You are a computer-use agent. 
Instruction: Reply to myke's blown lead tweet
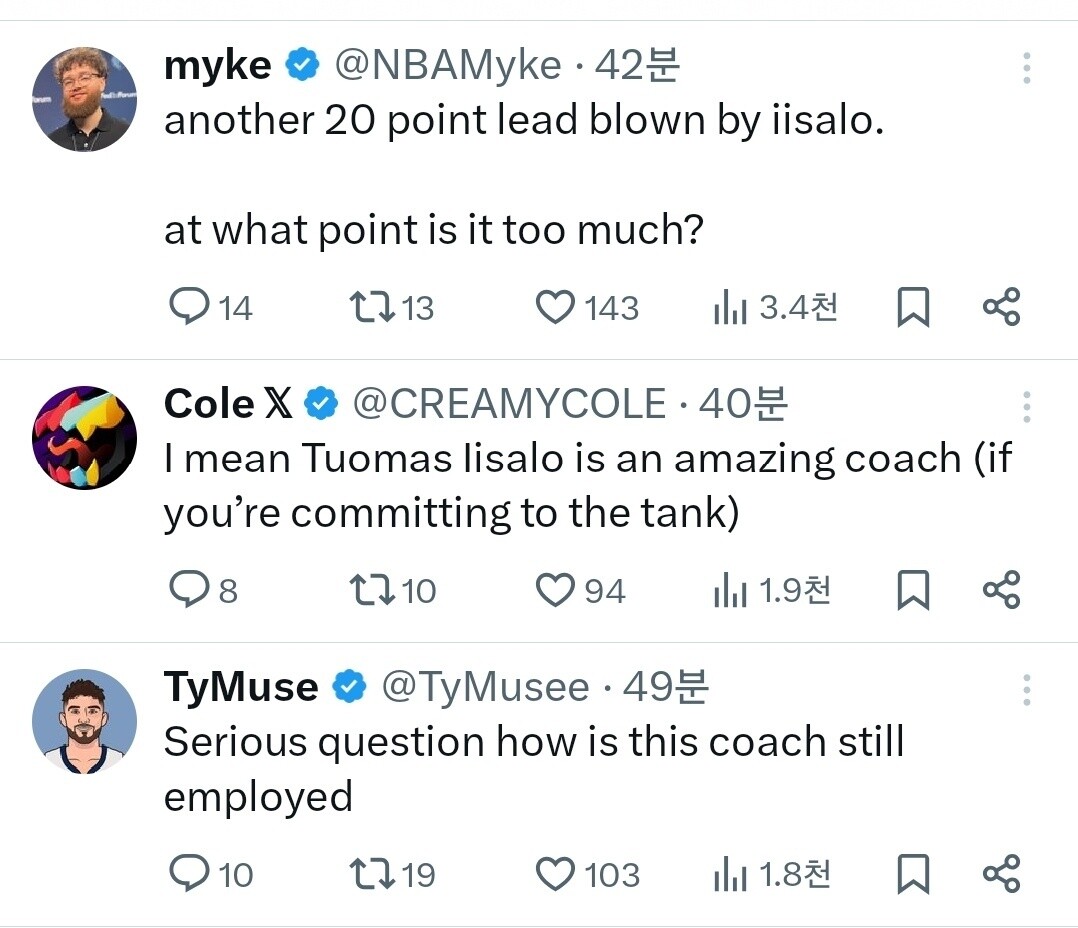click(x=188, y=307)
